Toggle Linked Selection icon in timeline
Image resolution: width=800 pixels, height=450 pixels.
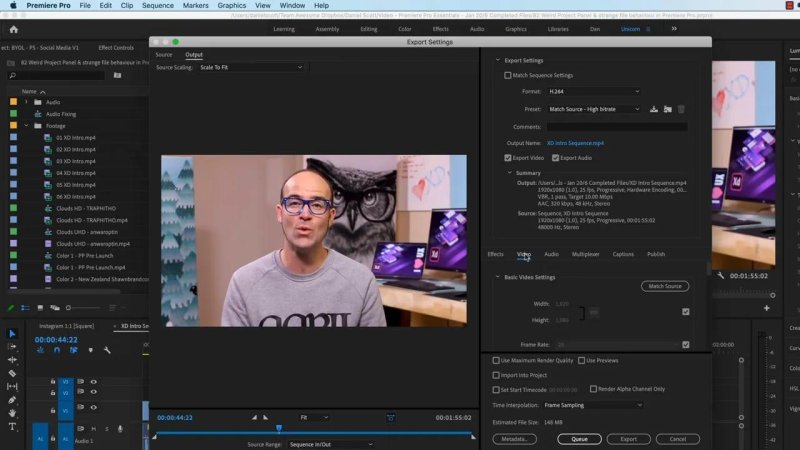tap(73, 350)
